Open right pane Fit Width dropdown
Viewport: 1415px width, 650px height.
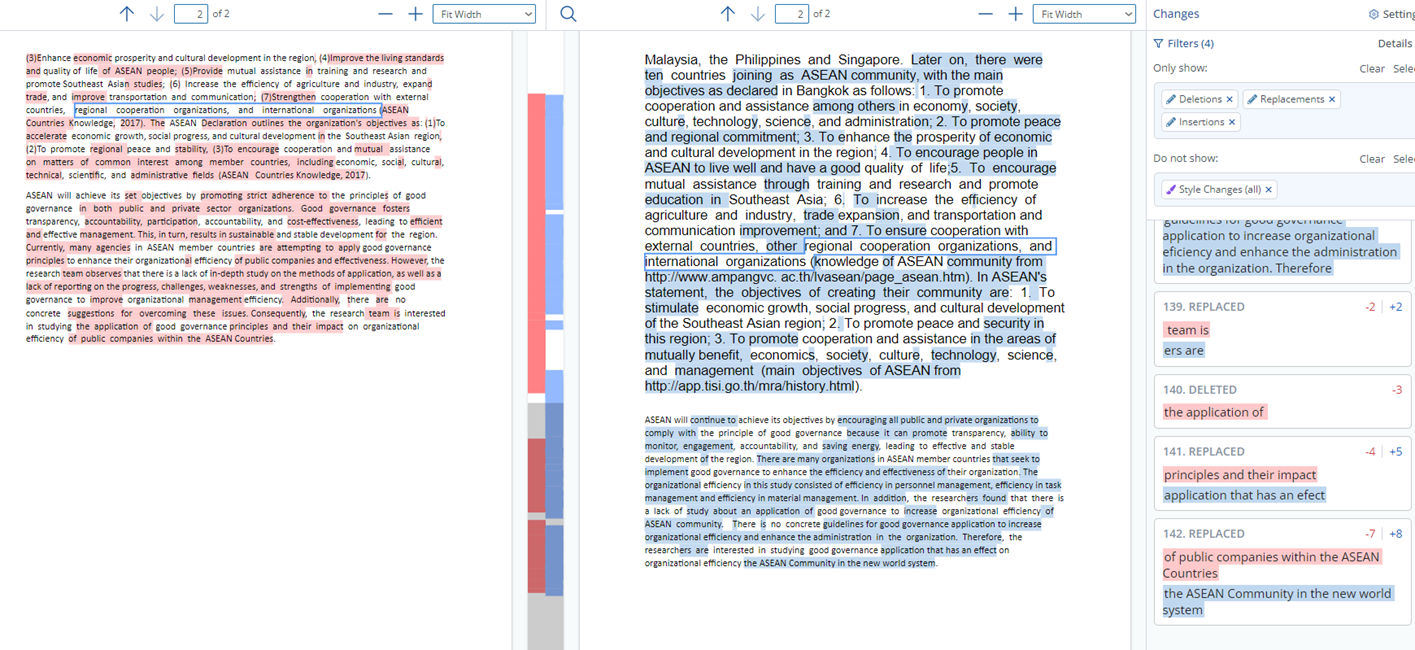point(1085,14)
